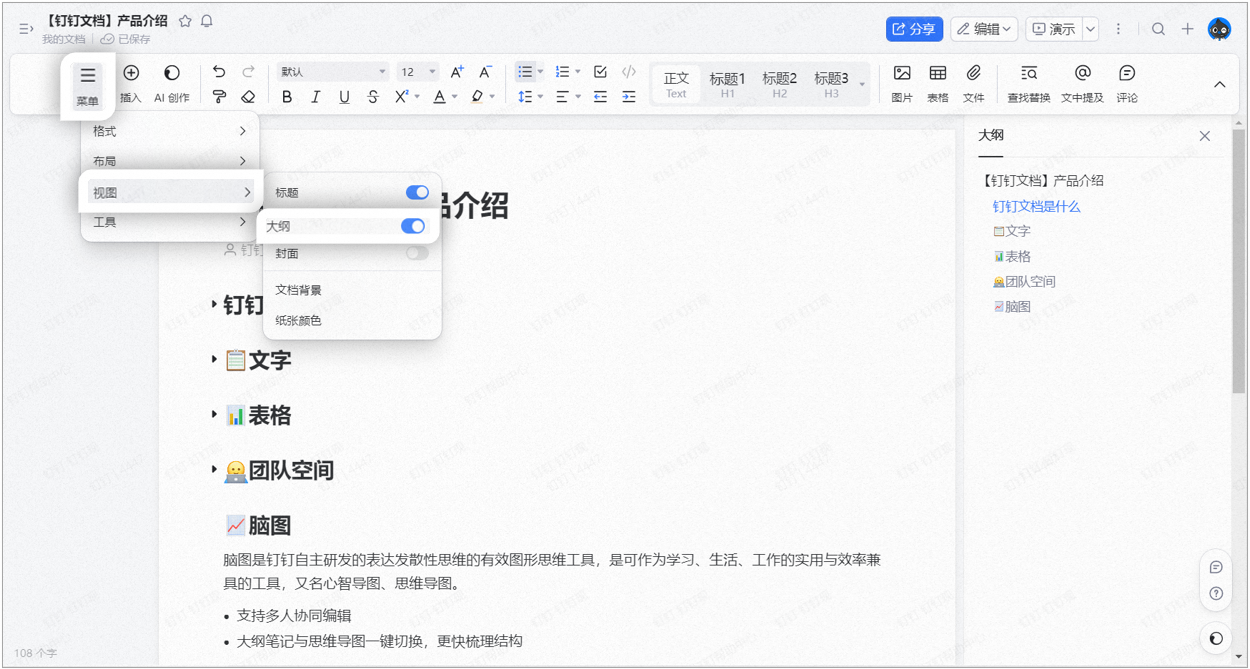The image size is (1250, 669).
Task: Insert a table via 表格
Action: pyautogui.click(x=937, y=84)
